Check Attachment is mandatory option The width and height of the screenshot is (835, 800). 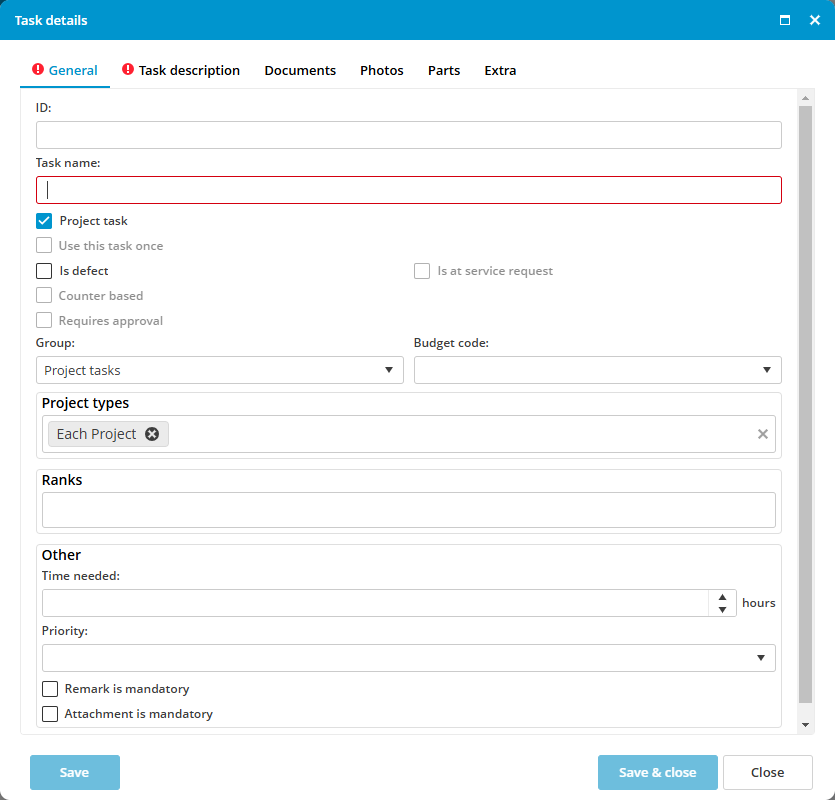click(50, 714)
